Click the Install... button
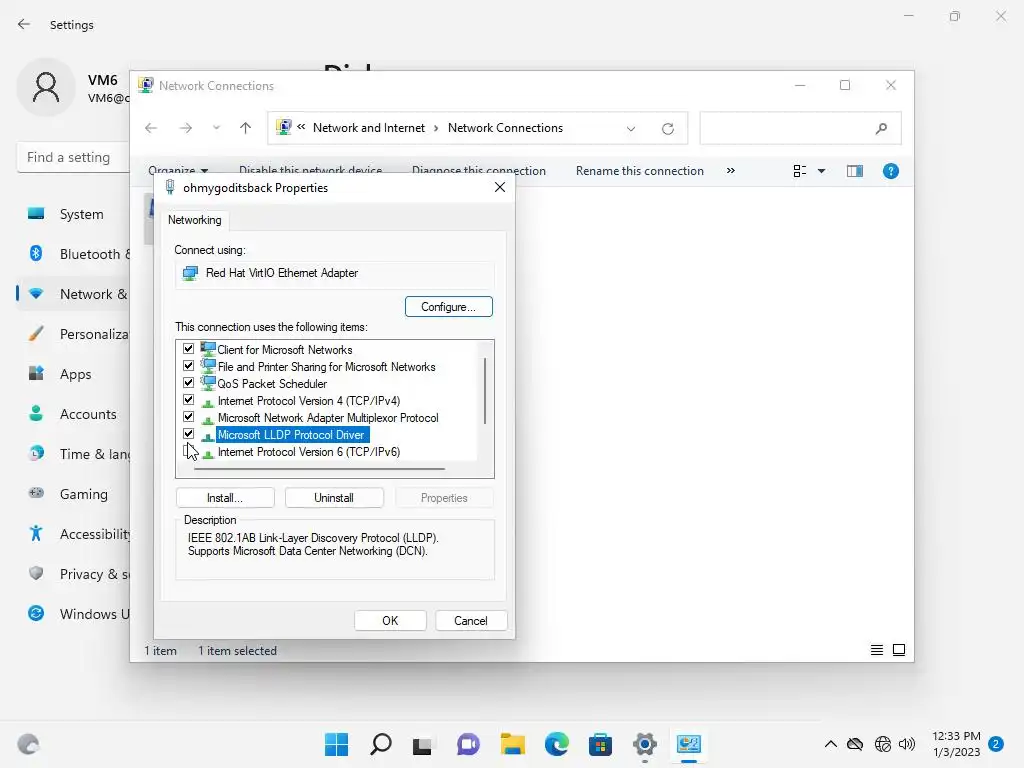Image resolution: width=1024 pixels, height=768 pixels. point(225,498)
